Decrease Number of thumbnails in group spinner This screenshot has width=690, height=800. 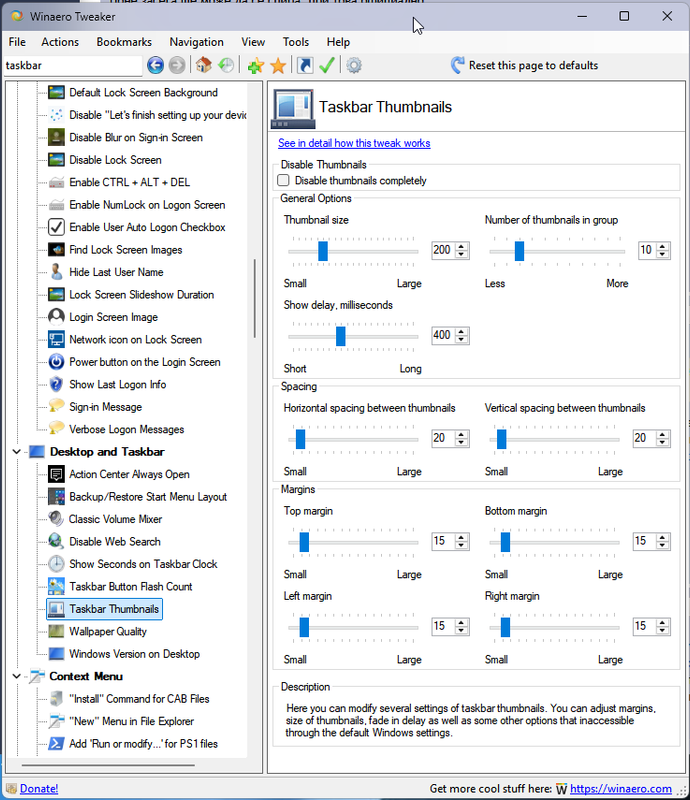[662, 254]
